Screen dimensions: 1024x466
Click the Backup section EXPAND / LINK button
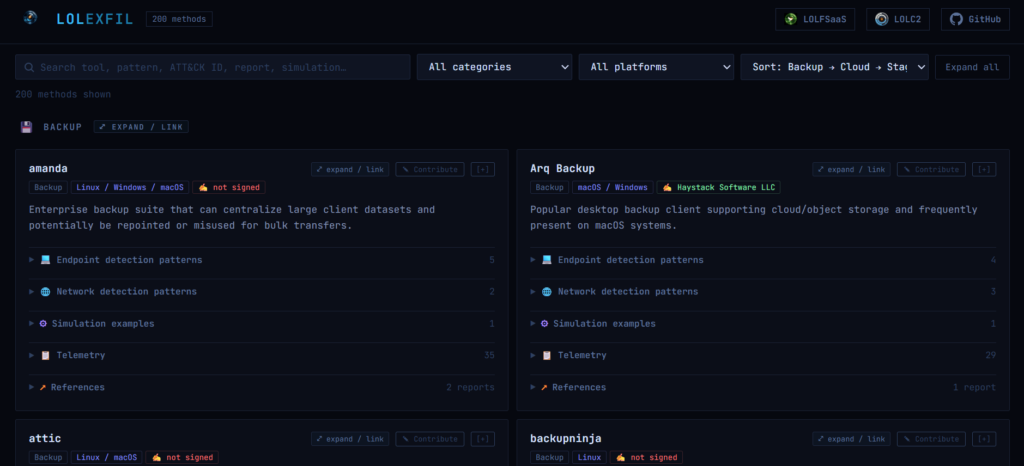tap(141, 127)
